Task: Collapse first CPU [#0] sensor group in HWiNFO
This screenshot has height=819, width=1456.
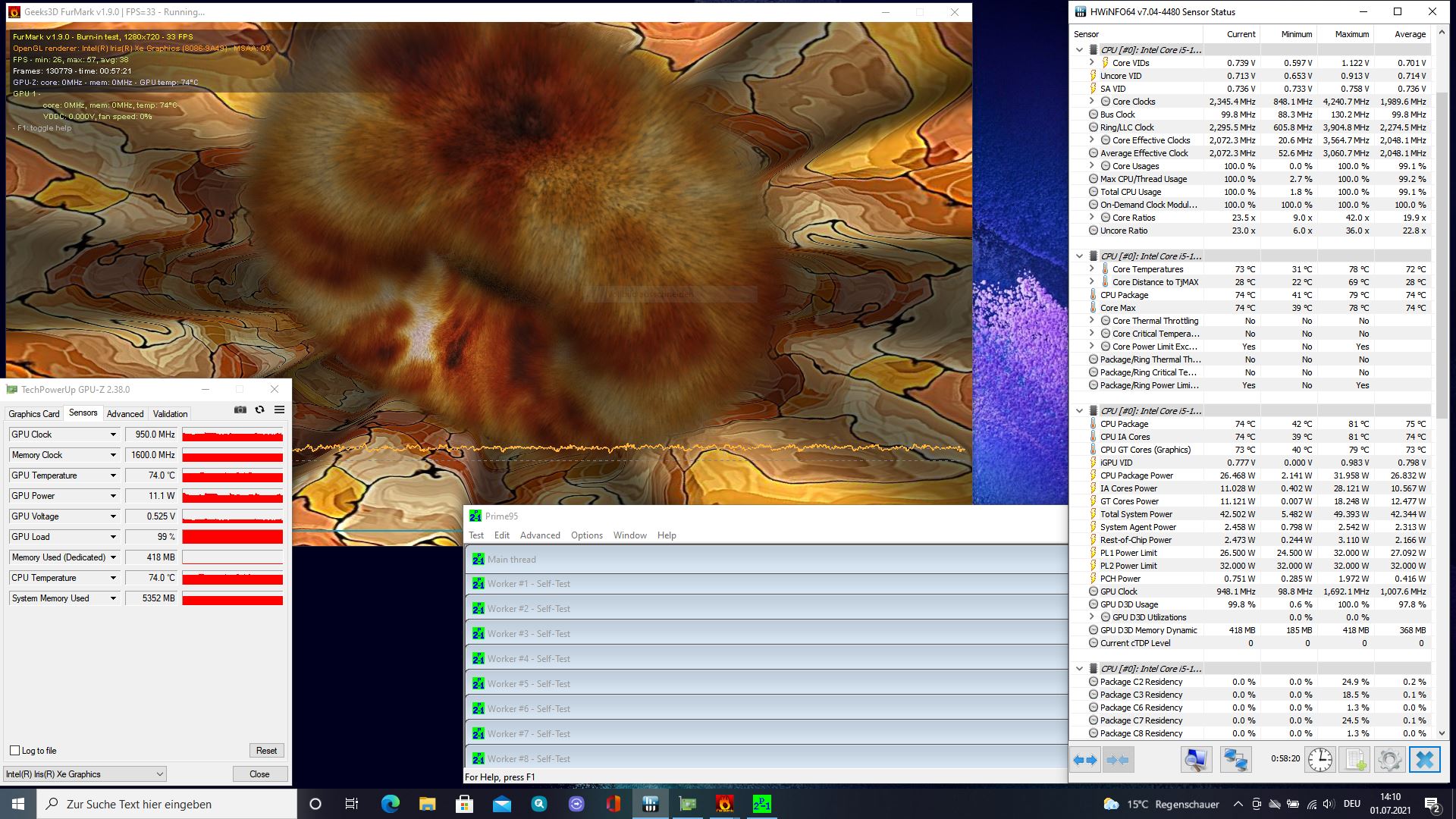Action: tap(1079, 50)
